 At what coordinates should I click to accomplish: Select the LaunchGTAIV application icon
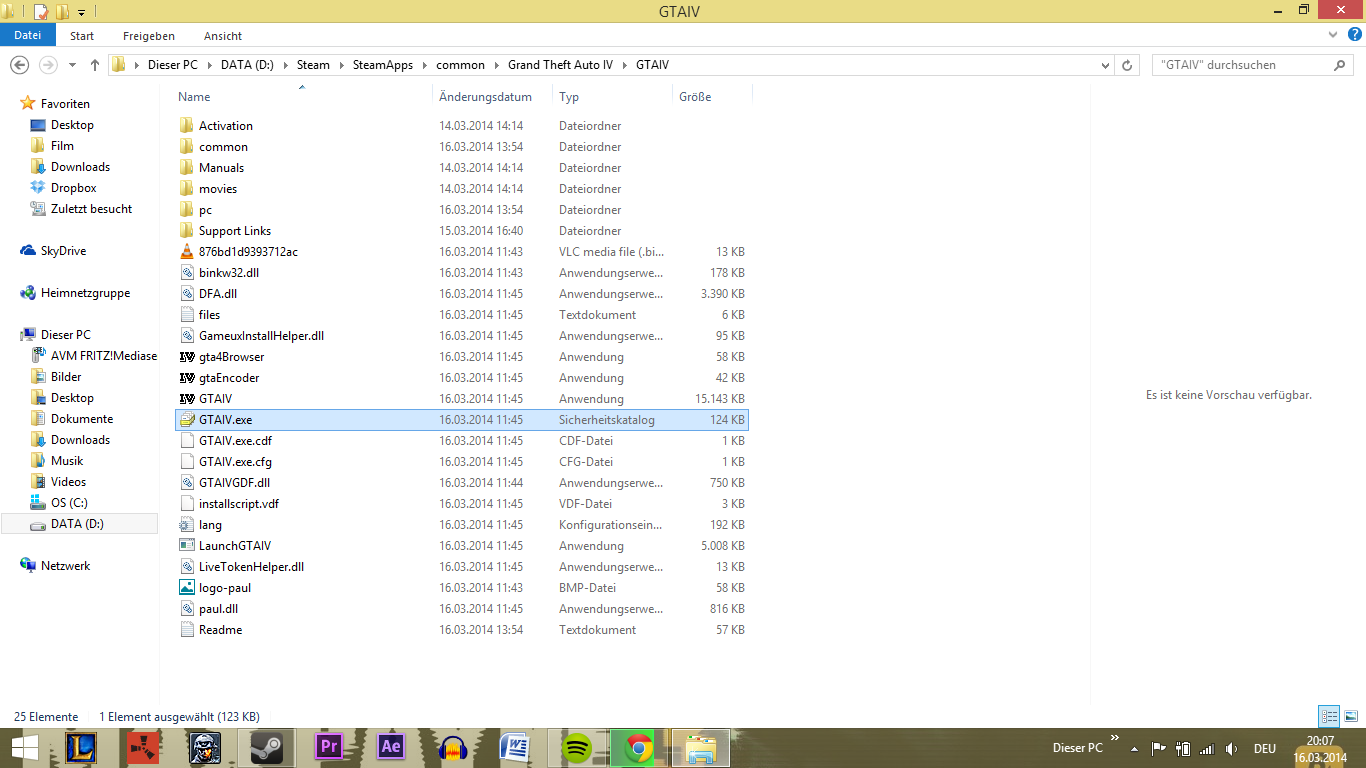[186, 545]
